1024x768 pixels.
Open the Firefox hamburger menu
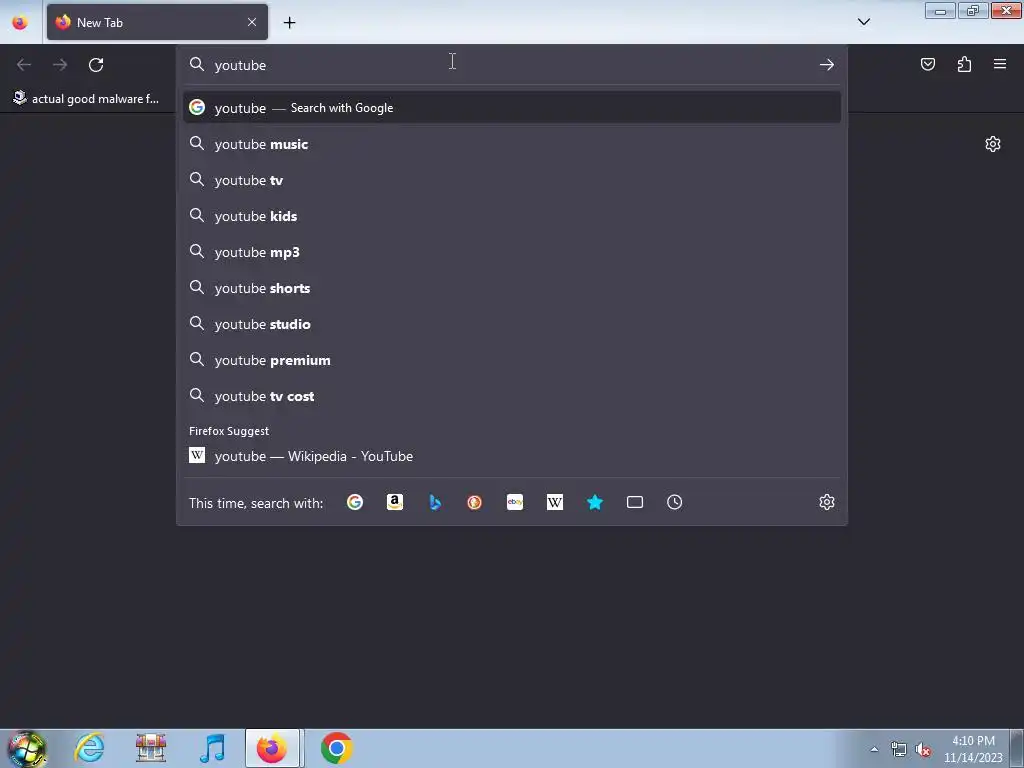coord(1000,64)
